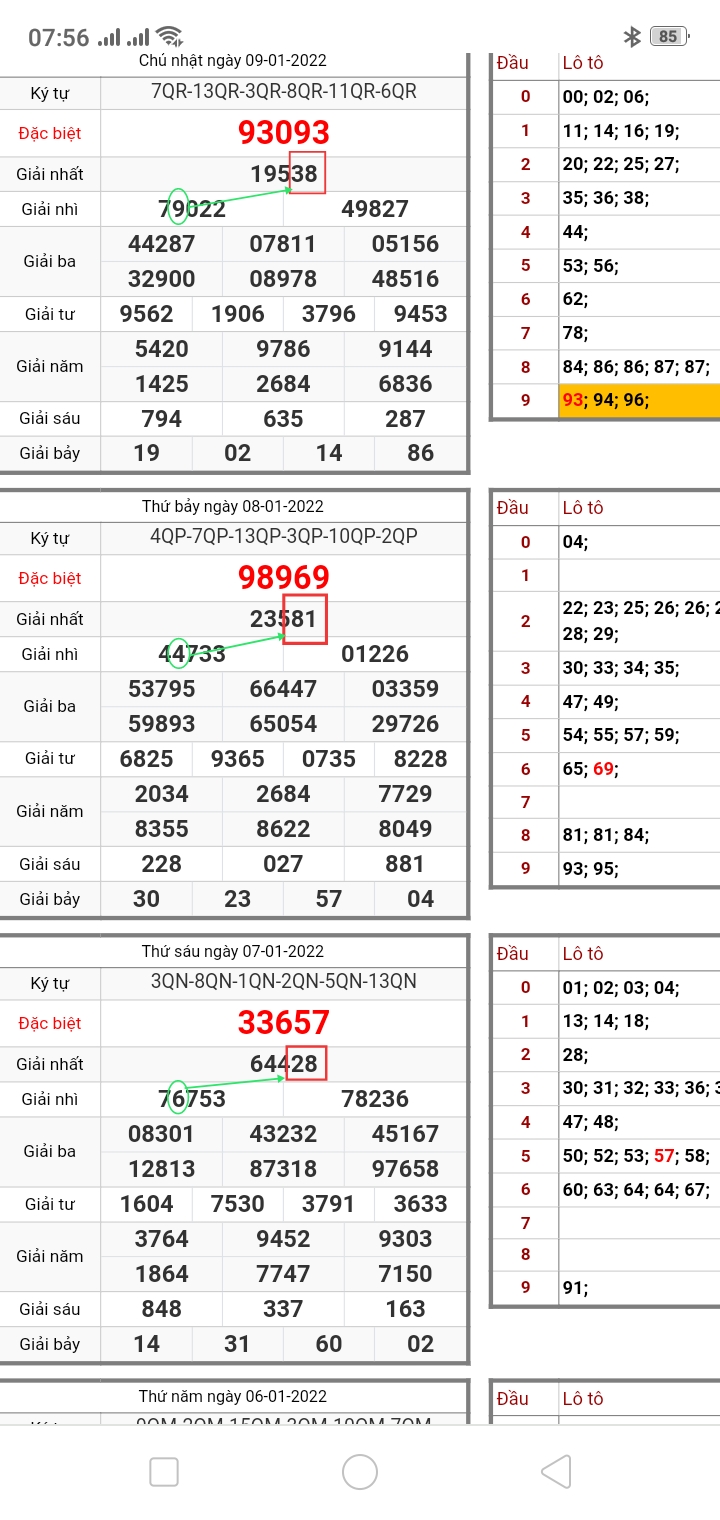Image resolution: width=720 pixels, height=1520 pixels.
Task: Tap Giải ba label for 08-01-2022
Action: point(50,706)
